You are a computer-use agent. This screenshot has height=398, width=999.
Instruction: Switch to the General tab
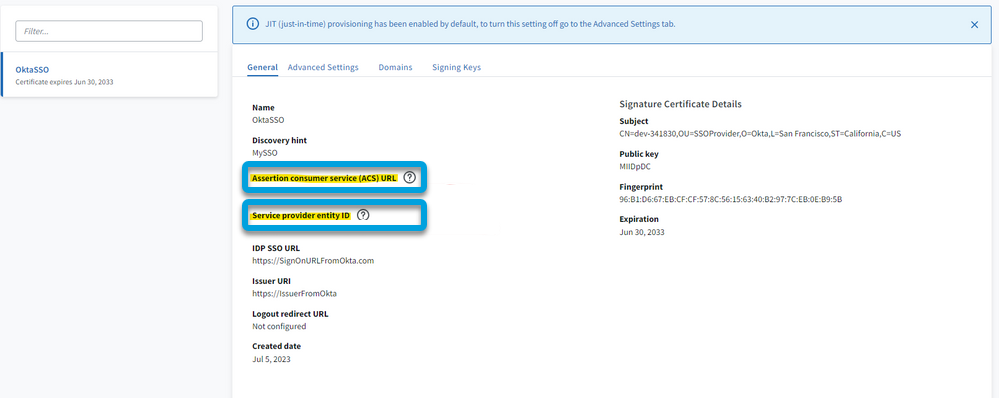coord(262,67)
